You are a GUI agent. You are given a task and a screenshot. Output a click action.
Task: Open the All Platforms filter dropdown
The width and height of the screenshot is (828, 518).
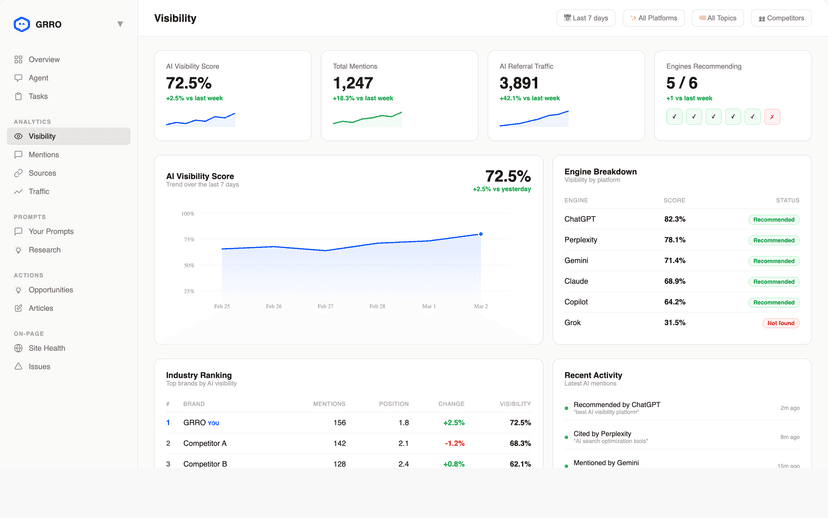point(653,18)
